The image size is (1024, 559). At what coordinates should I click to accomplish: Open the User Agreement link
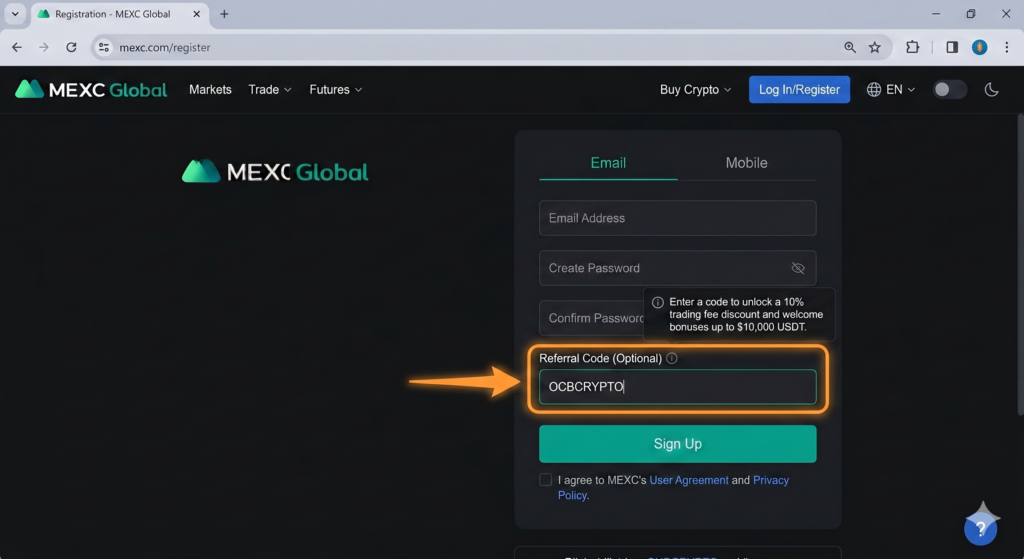688,480
